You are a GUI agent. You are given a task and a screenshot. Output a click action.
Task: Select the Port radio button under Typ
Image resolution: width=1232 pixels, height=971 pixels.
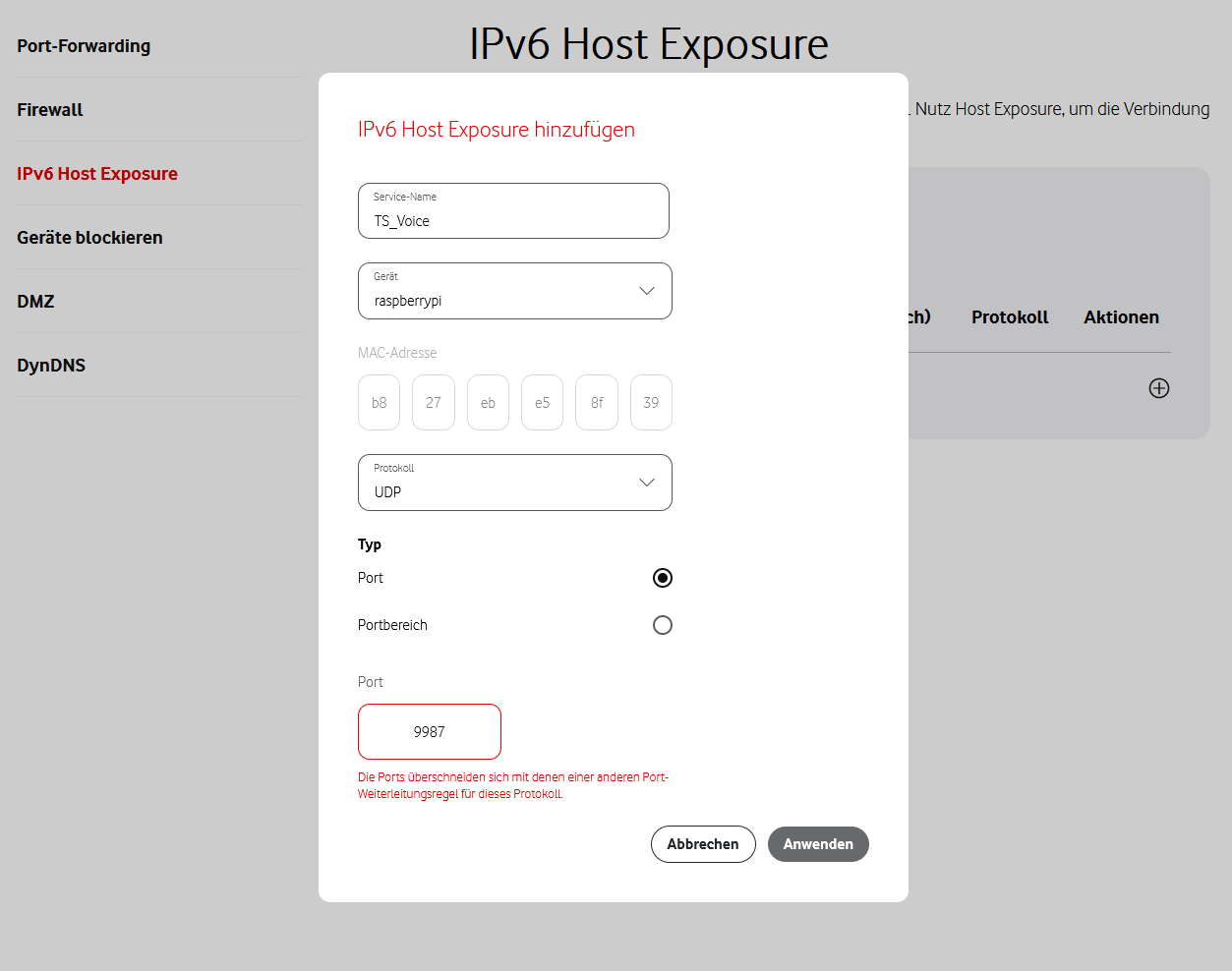pos(662,578)
